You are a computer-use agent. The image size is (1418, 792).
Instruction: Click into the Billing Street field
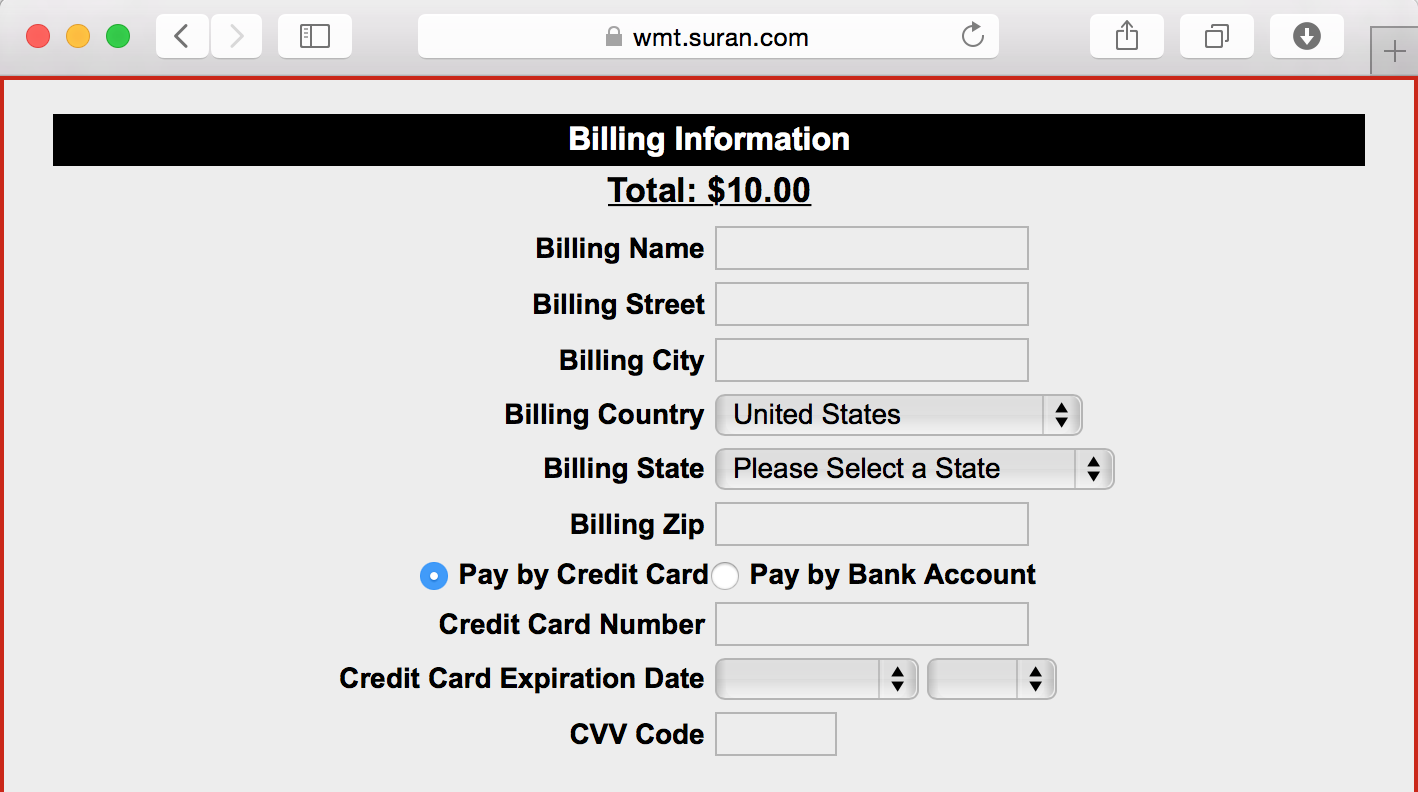(x=871, y=304)
